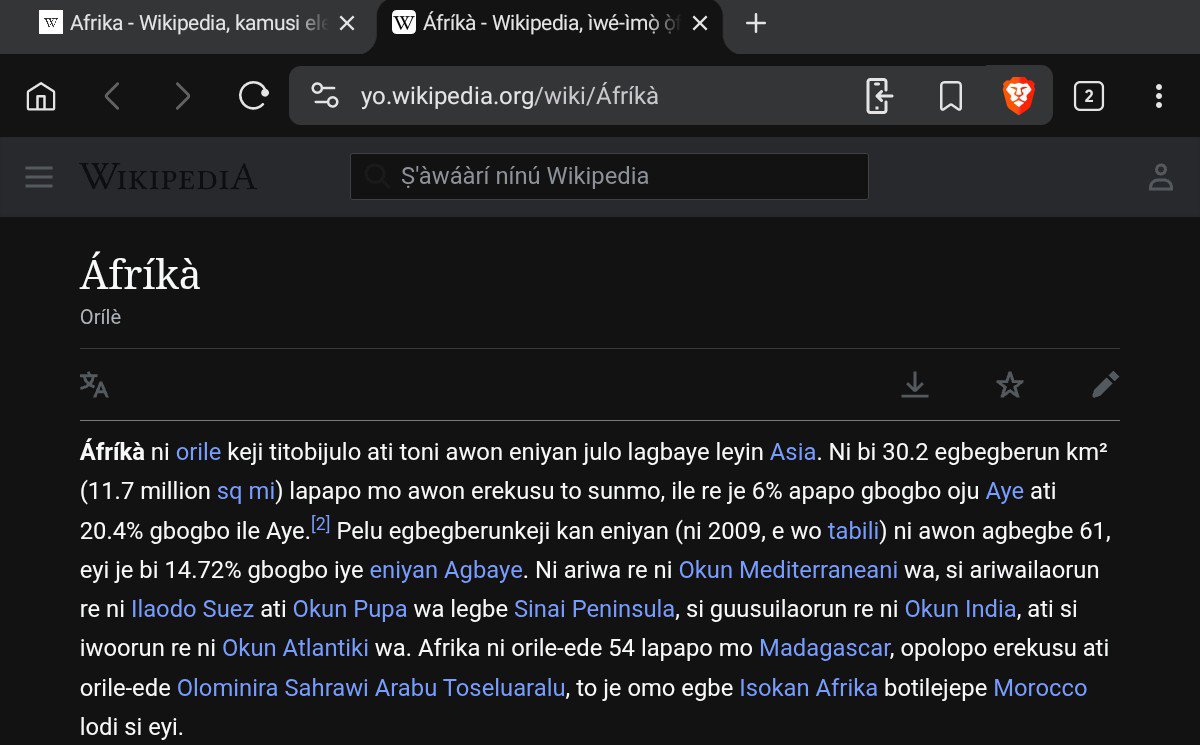Open the Aye link
This screenshot has height=745, width=1200.
(1005, 491)
